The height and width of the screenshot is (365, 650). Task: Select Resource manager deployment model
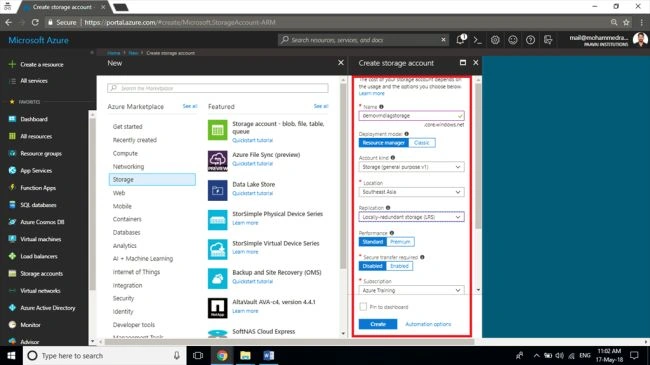(383, 143)
